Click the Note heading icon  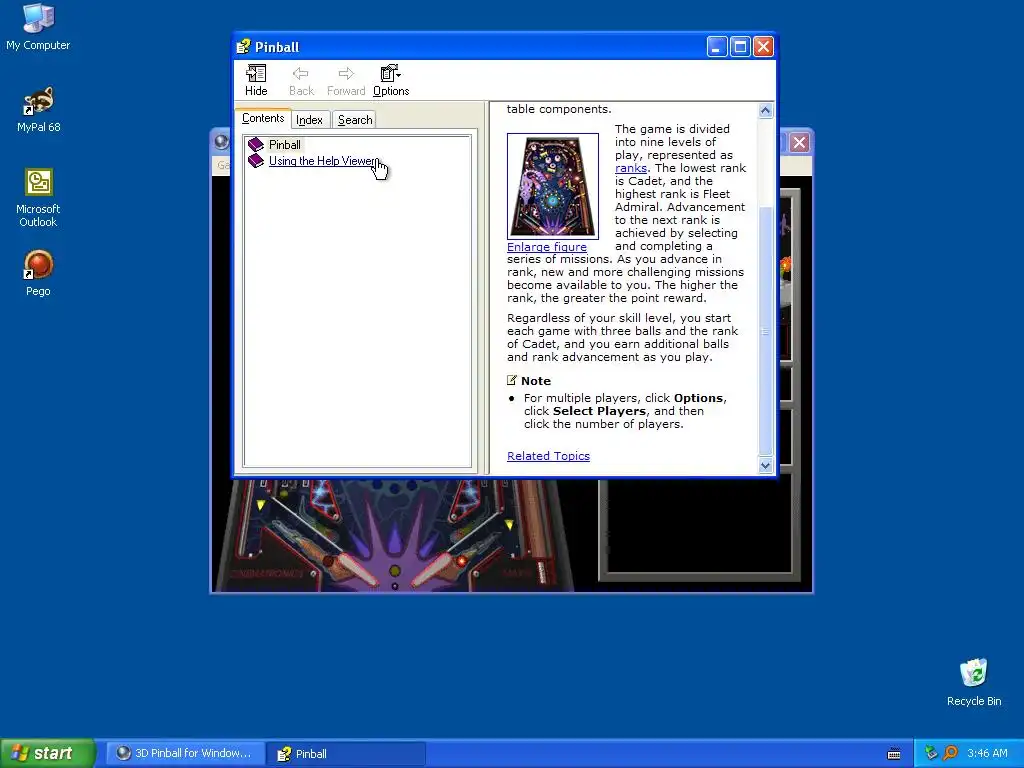point(512,380)
